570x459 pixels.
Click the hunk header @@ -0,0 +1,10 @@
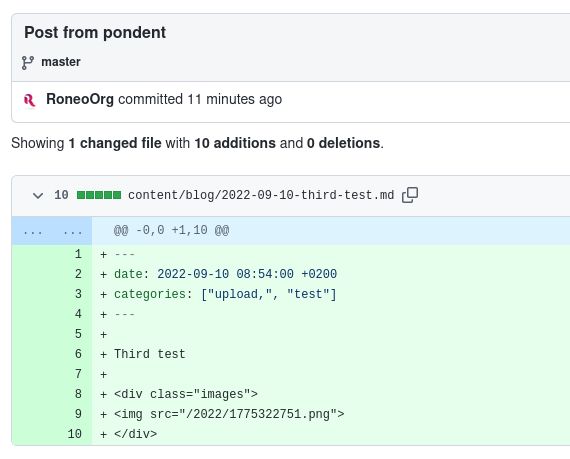(171, 230)
